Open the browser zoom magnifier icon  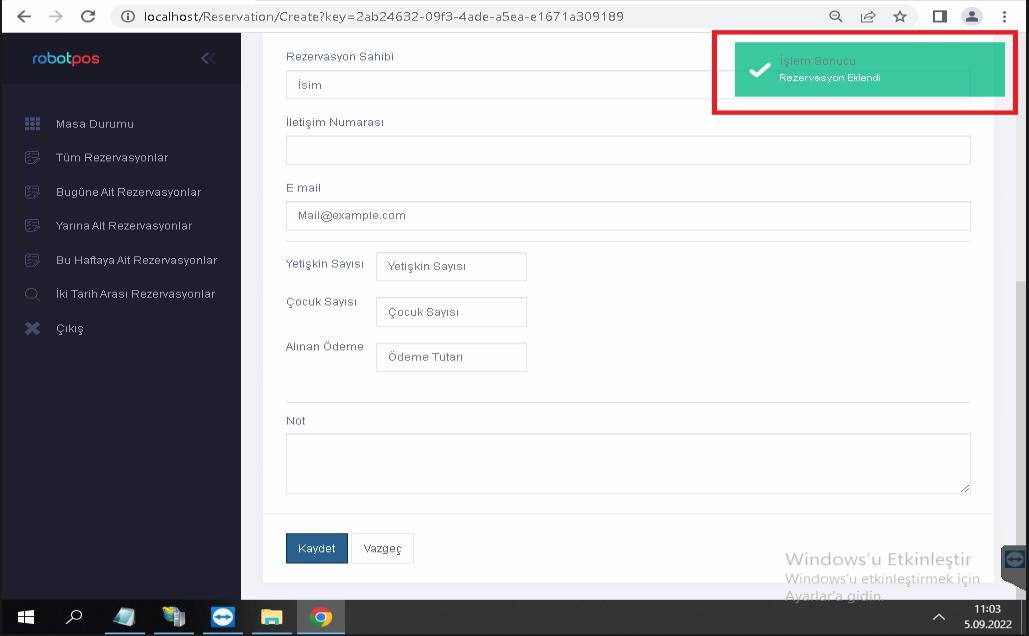coord(835,16)
